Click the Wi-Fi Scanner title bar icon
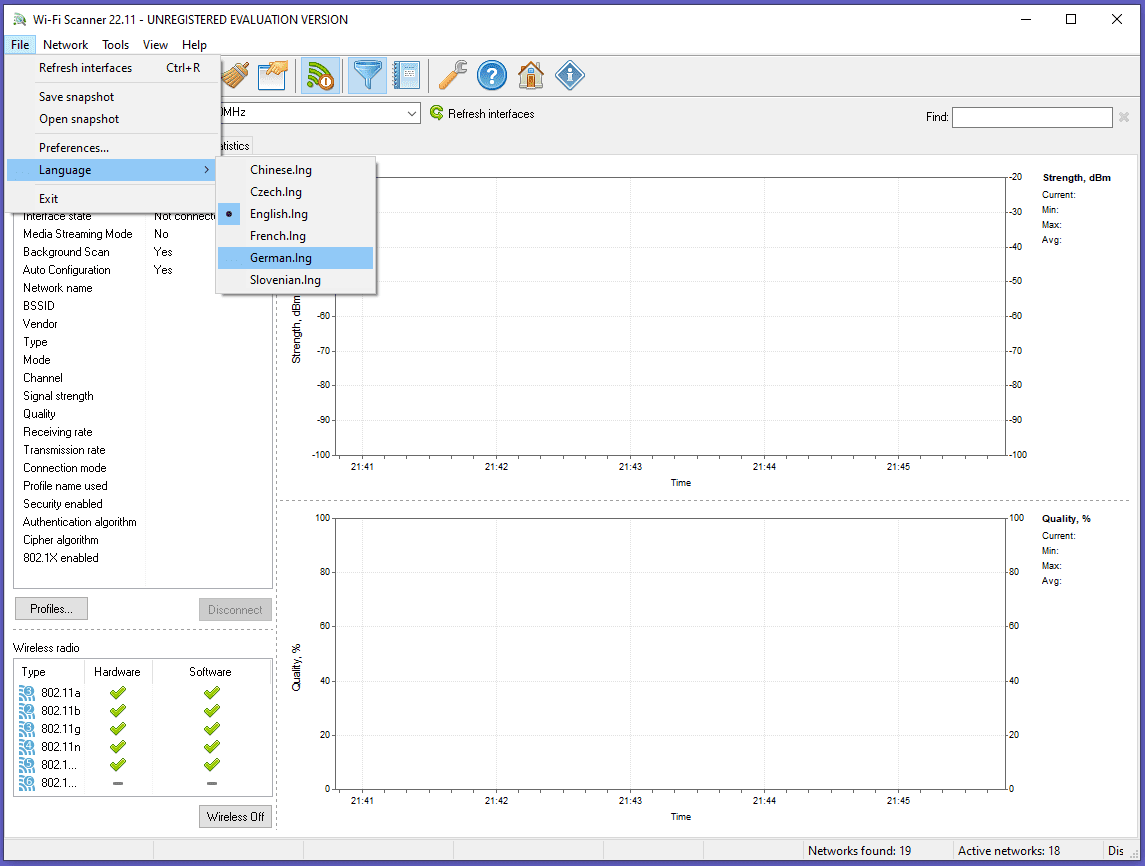Screen dimensions: 1145x866 (x=20, y=19)
